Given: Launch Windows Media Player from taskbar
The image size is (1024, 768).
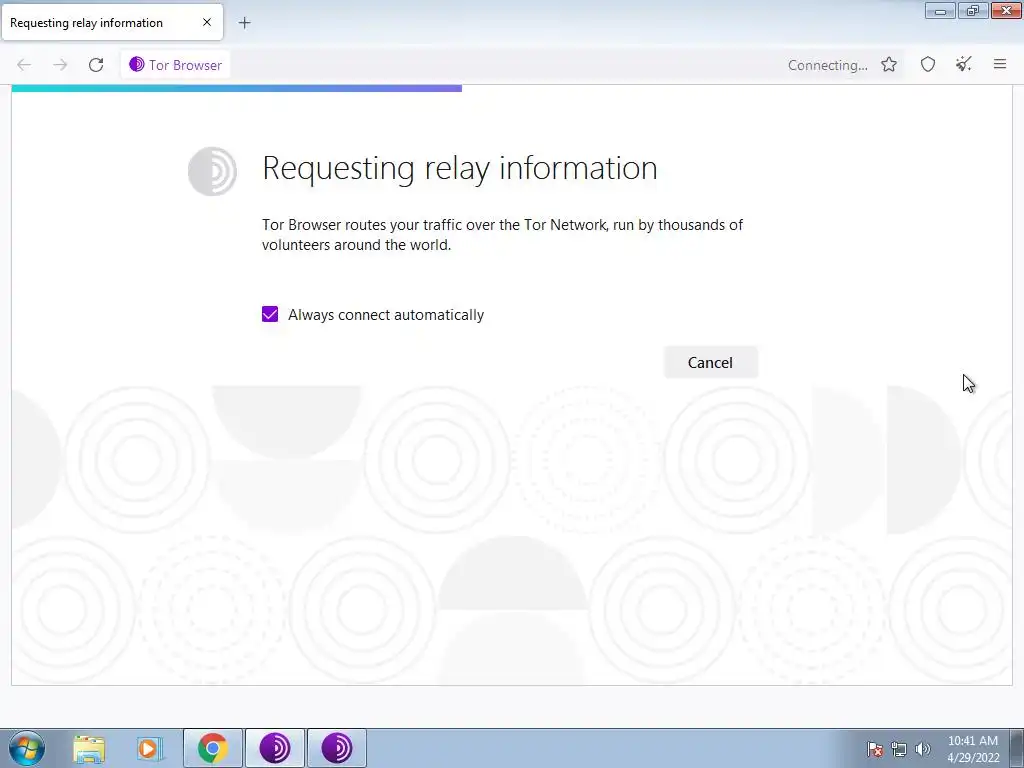Looking at the screenshot, I should click(149, 748).
